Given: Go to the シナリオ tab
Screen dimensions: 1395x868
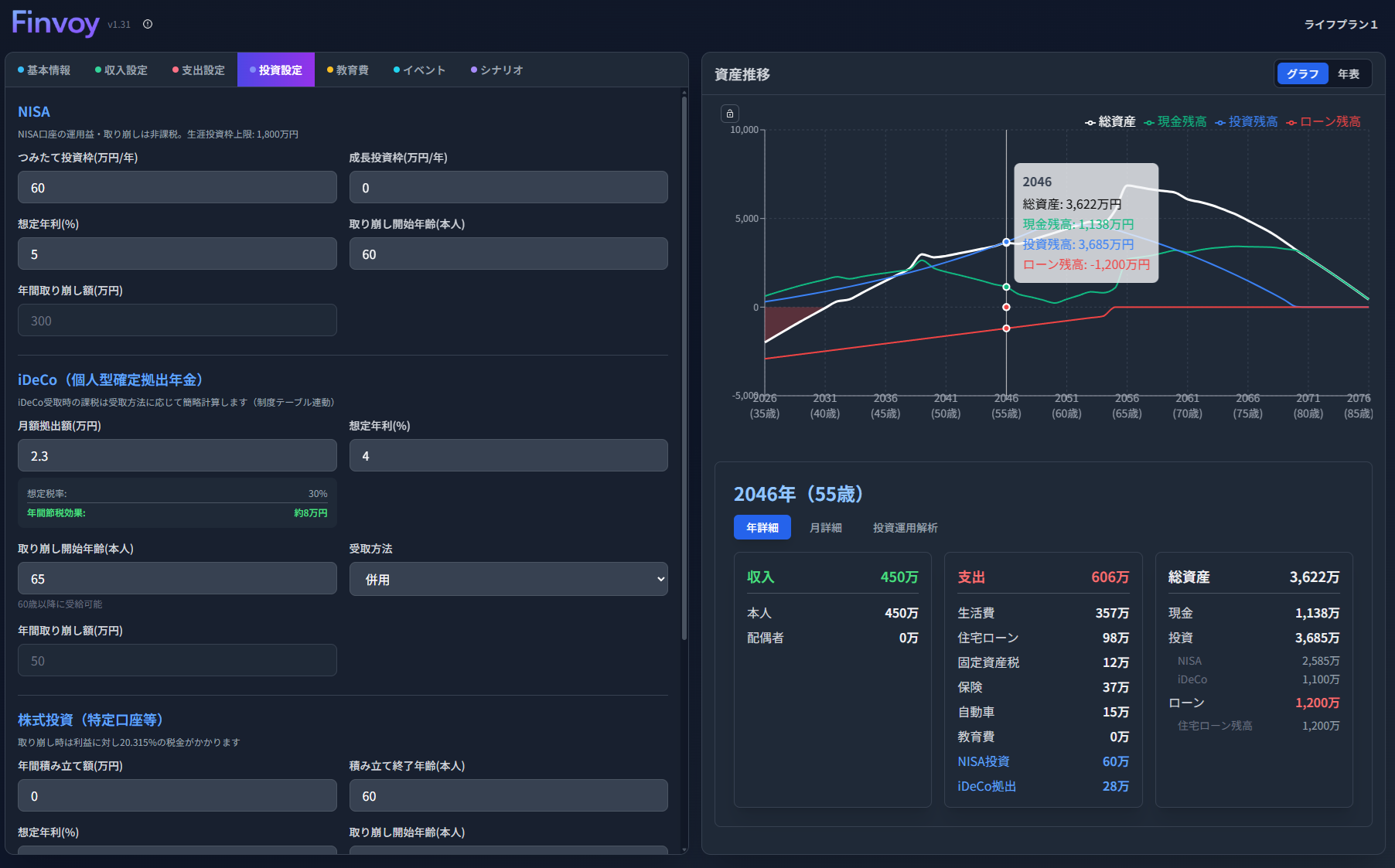Looking at the screenshot, I should (497, 70).
